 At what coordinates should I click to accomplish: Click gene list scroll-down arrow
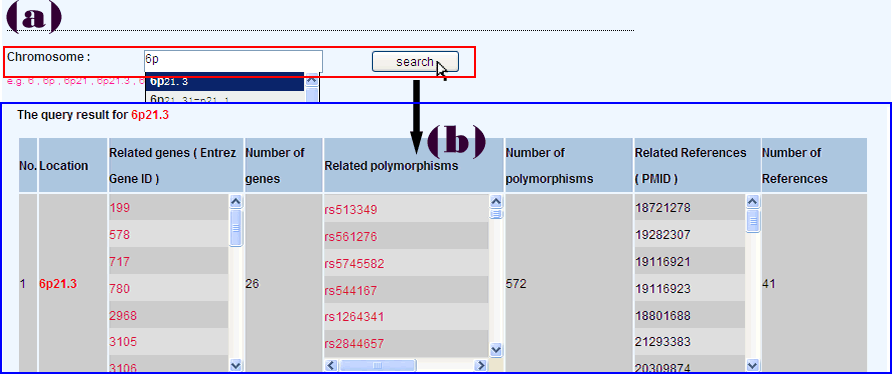[236, 365]
